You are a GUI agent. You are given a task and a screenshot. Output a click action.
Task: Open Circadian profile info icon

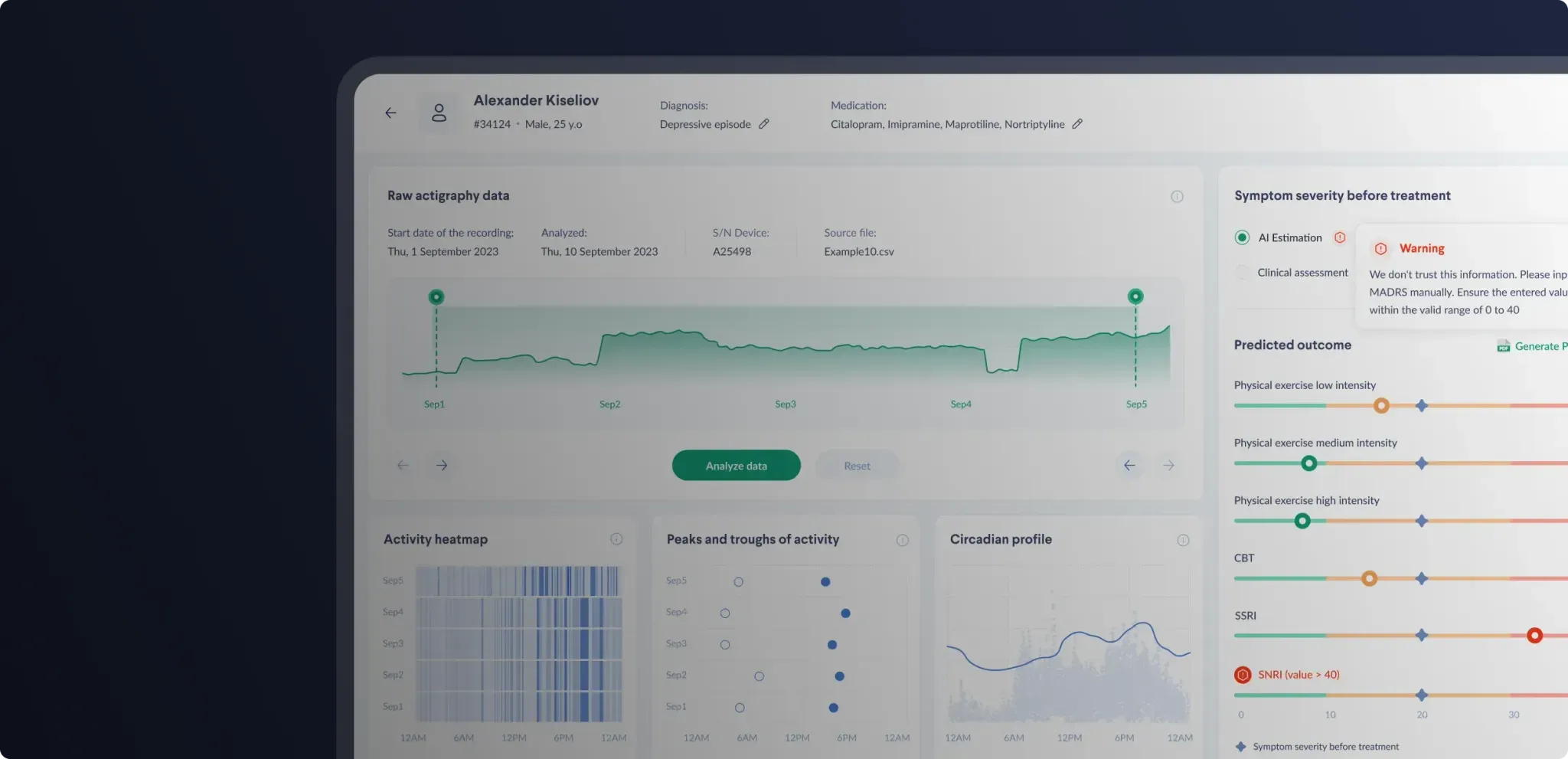click(x=1183, y=541)
